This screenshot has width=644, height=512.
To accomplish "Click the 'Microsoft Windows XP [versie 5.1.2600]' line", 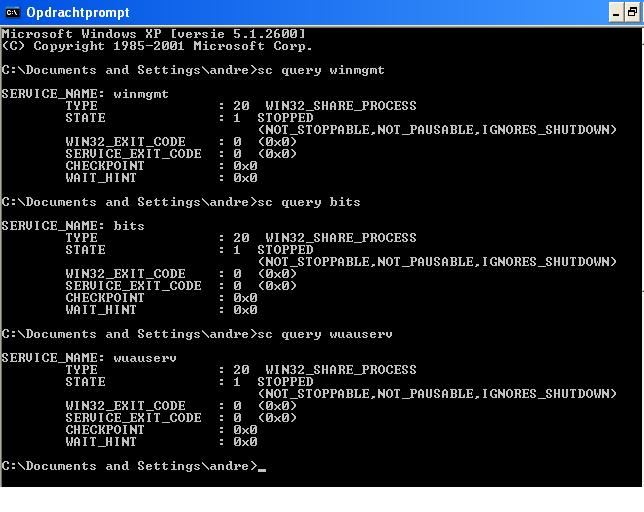I will (154, 34).
